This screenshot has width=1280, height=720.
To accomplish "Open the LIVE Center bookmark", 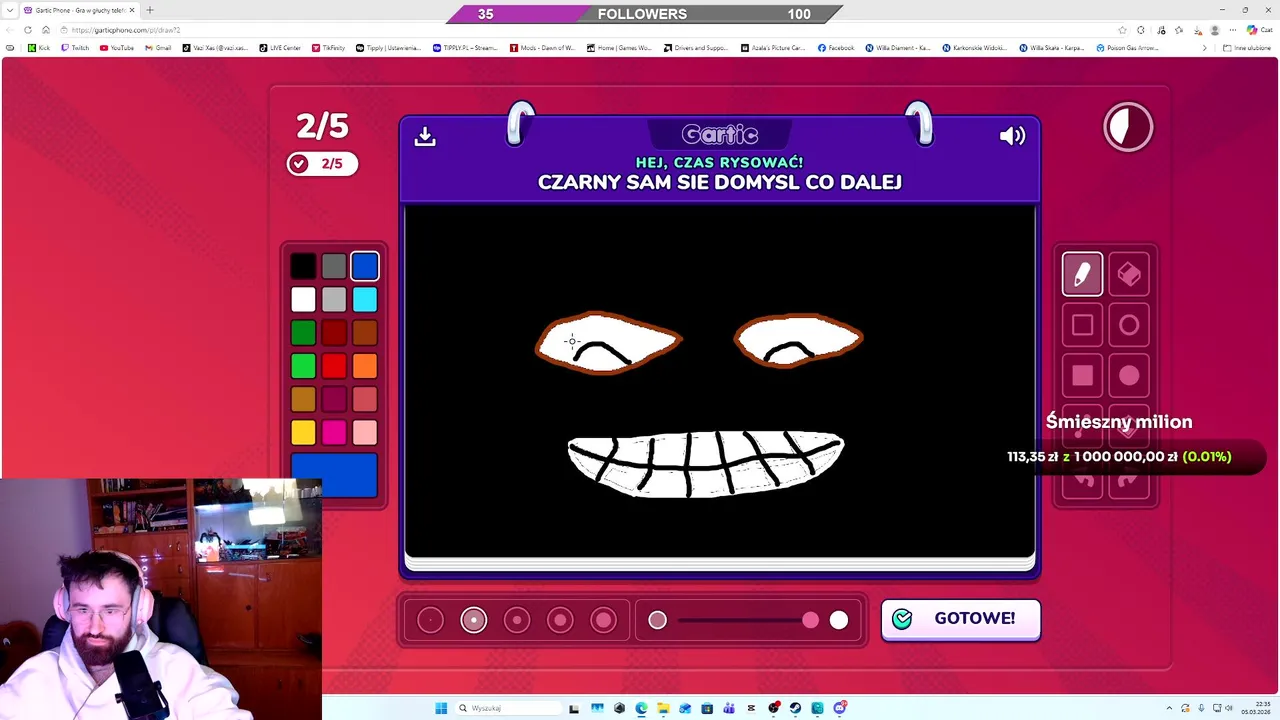I will click(280, 48).
